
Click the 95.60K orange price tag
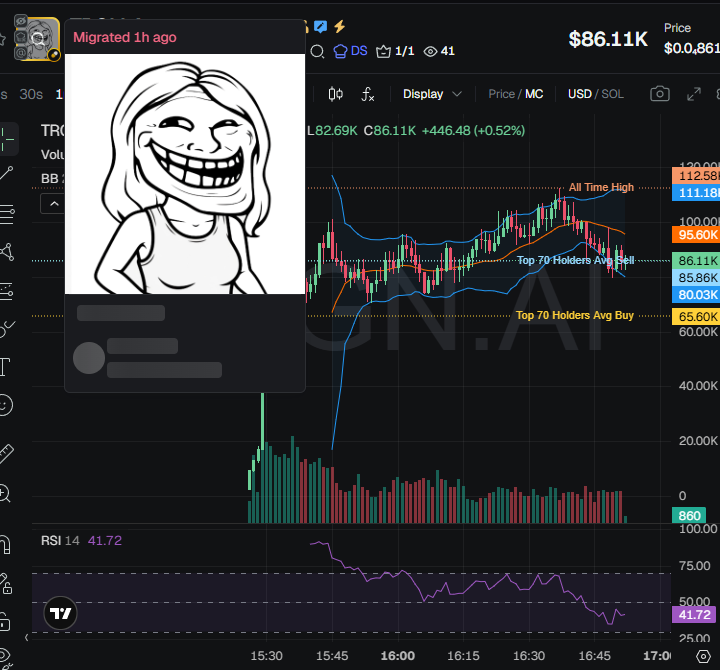point(696,235)
